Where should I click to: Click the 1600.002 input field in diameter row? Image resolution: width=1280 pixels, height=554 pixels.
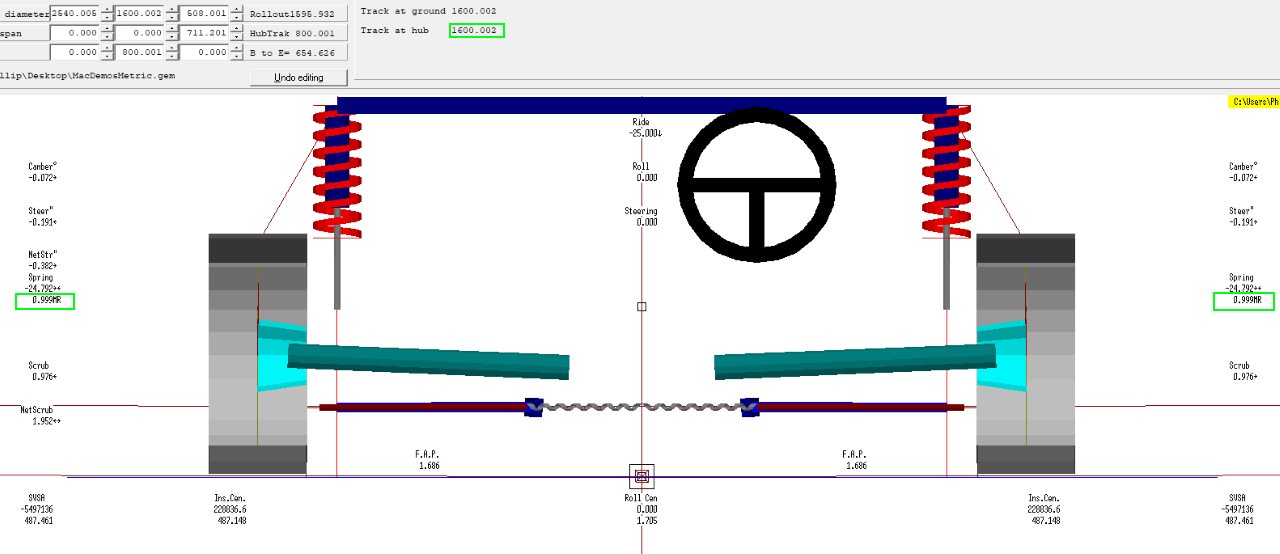tap(138, 14)
